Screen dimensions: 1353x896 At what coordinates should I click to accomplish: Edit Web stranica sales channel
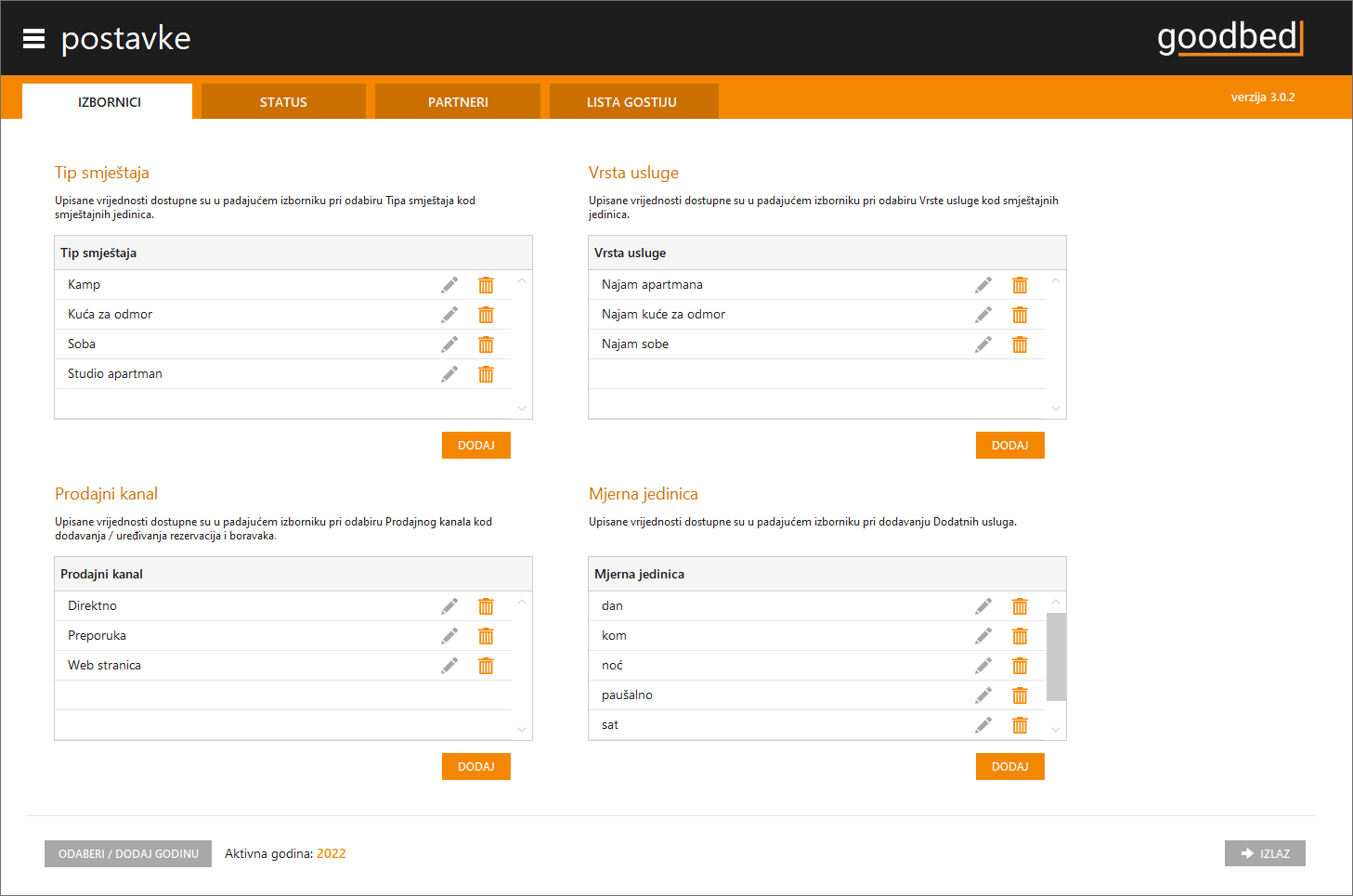coord(449,666)
